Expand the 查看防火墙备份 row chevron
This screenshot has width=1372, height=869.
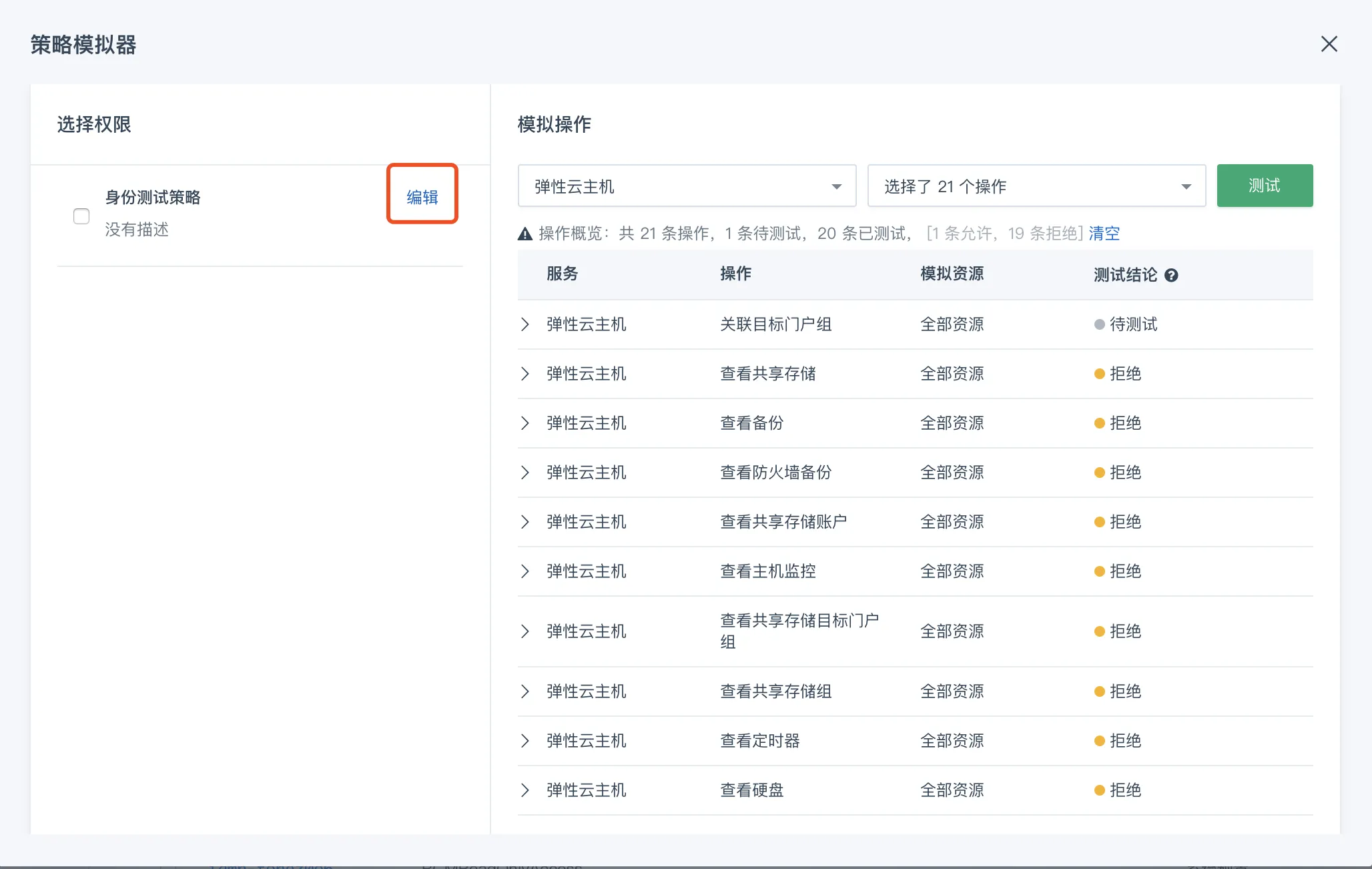(525, 473)
